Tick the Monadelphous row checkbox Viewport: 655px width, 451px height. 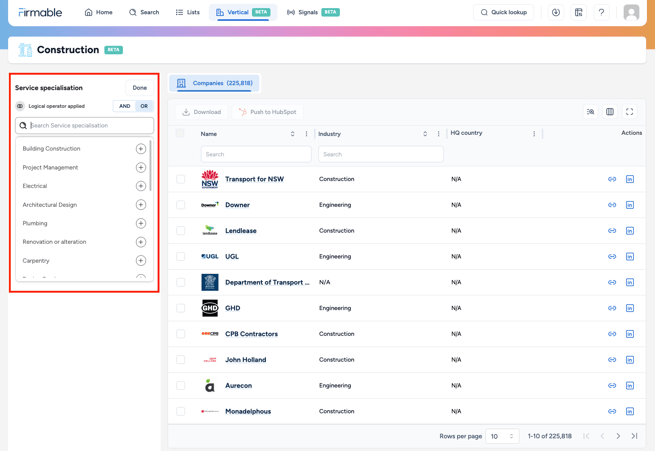tap(180, 411)
